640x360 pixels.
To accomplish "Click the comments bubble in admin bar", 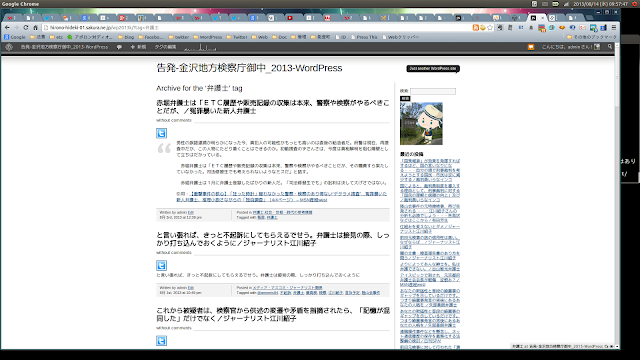I will click(119, 47).
